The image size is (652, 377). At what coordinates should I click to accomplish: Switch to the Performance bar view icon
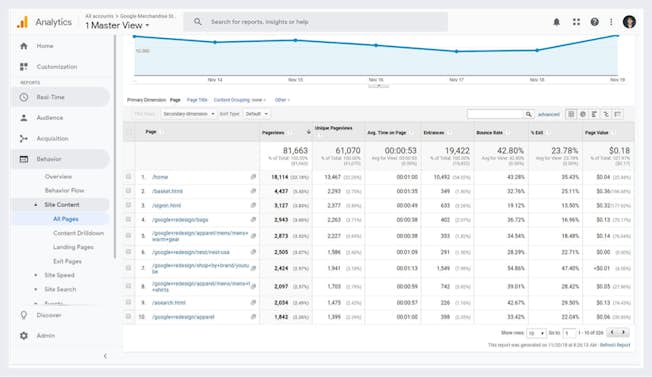(595, 114)
